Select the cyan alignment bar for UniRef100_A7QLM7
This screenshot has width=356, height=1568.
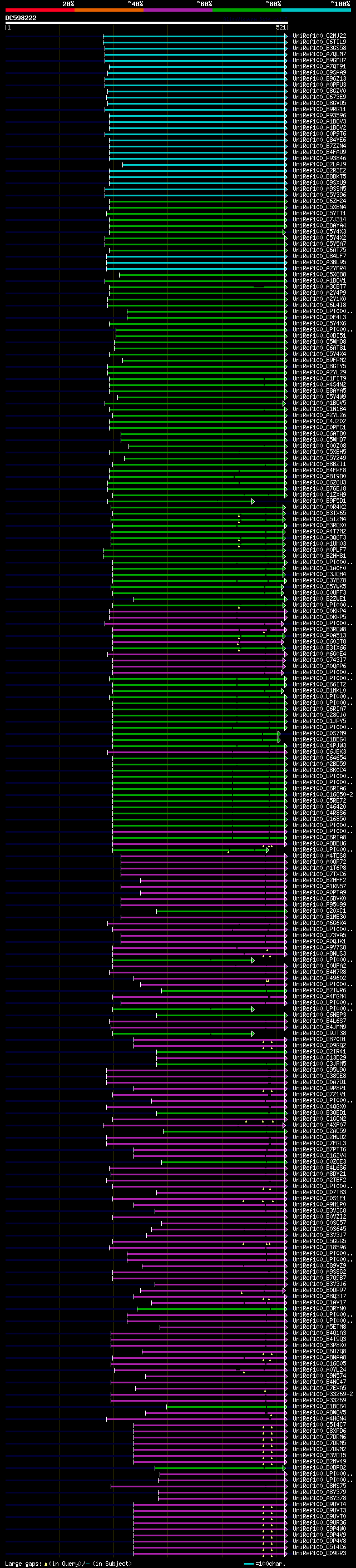tap(195, 54)
